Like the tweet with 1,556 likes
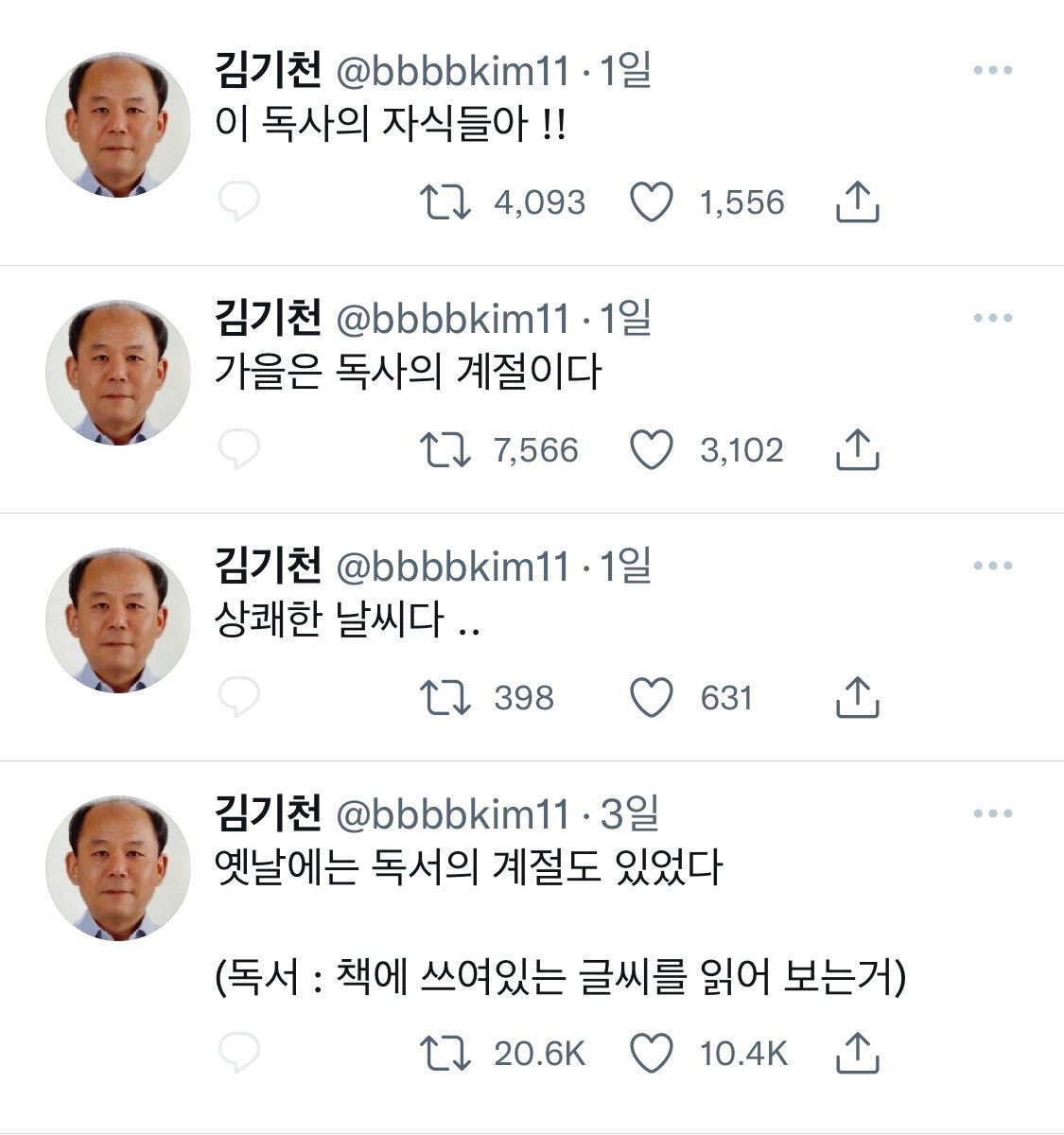The height and width of the screenshot is (1135, 1064). click(x=652, y=202)
